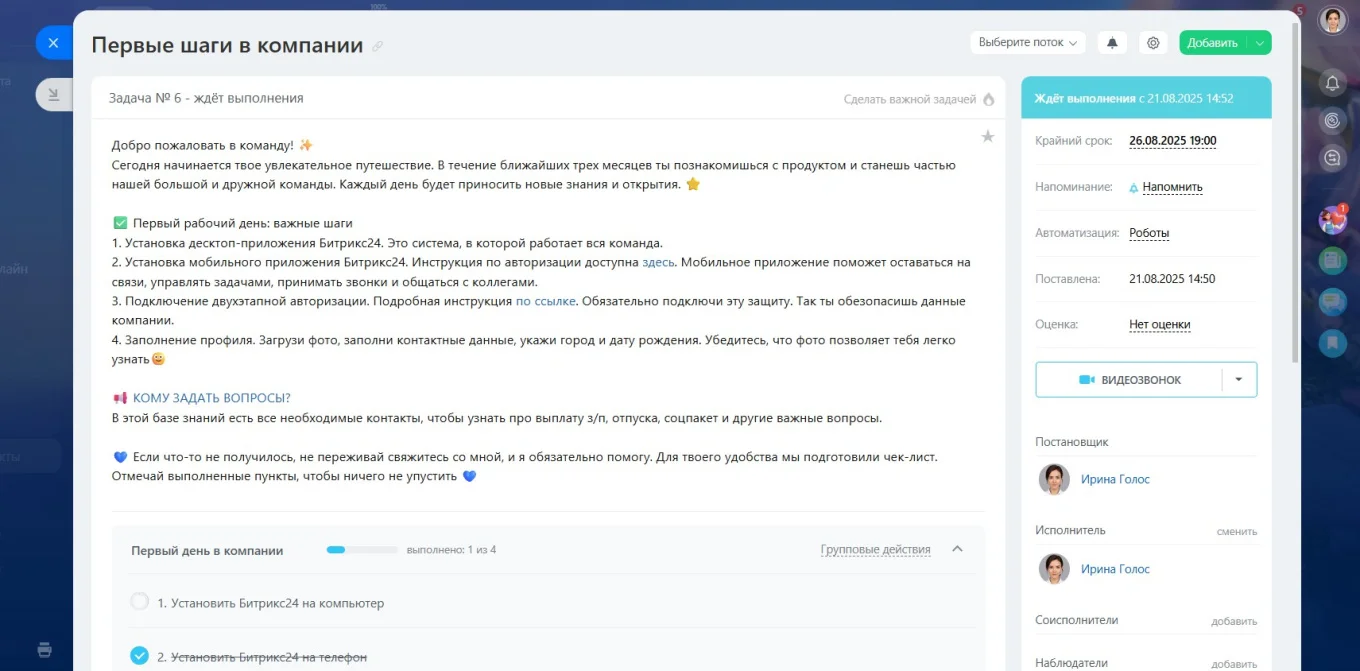Open the 'Роботы' automation link
Image resolution: width=1360 pixels, height=671 pixels.
click(x=1149, y=233)
